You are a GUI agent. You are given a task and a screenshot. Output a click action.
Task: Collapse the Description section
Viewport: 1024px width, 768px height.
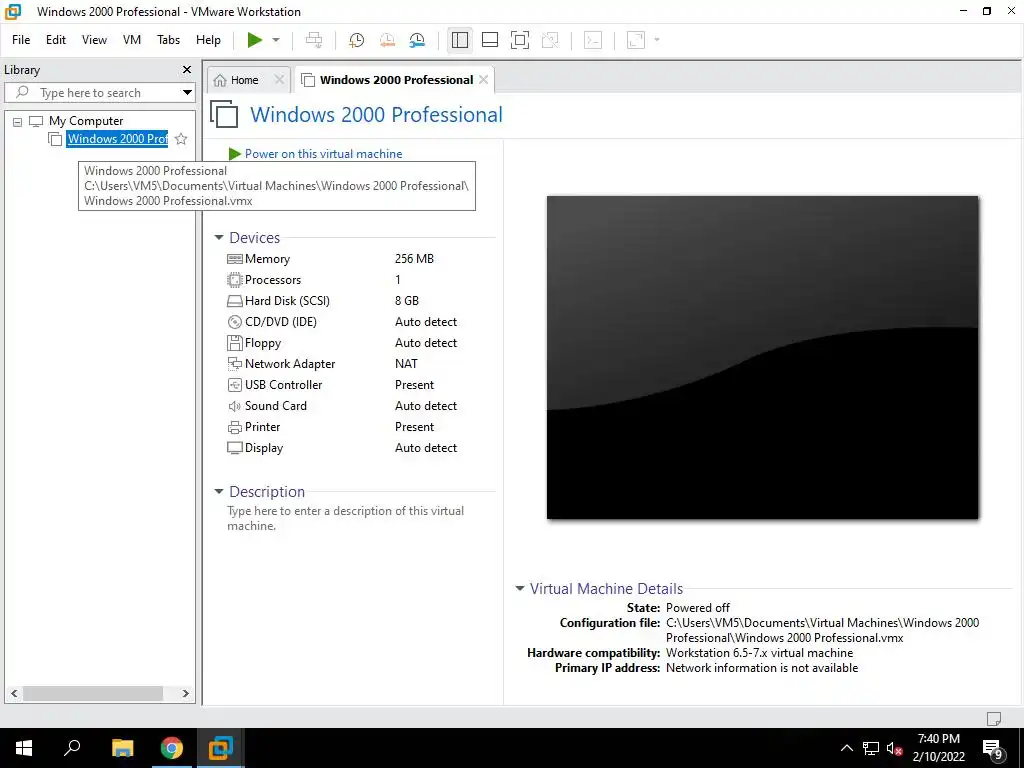coord(219,492)
